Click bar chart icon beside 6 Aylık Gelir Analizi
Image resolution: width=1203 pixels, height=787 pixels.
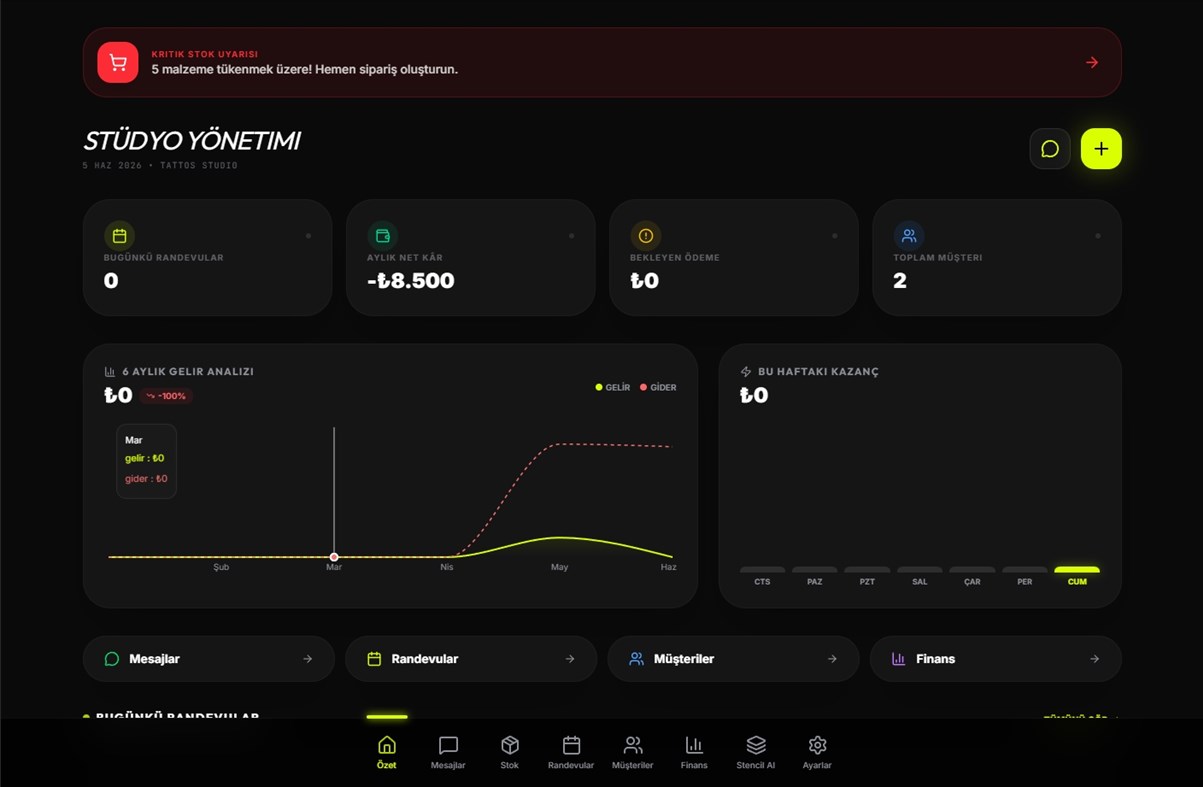point(110,372)
